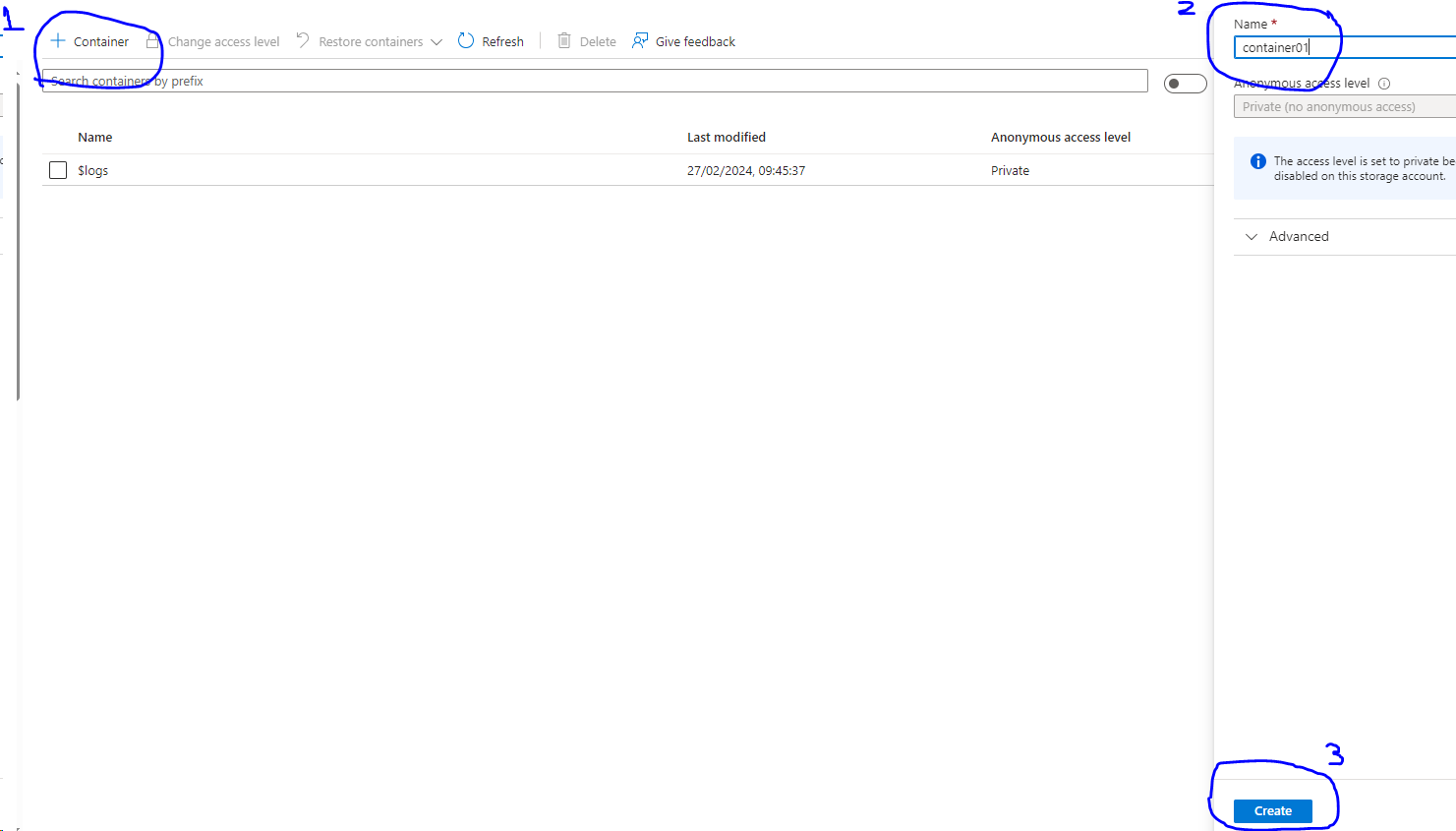Expand the Restore containers dropdown chevron
Image resolution: width=1456 pixels, height=831 pixels.
coord(437,41)
